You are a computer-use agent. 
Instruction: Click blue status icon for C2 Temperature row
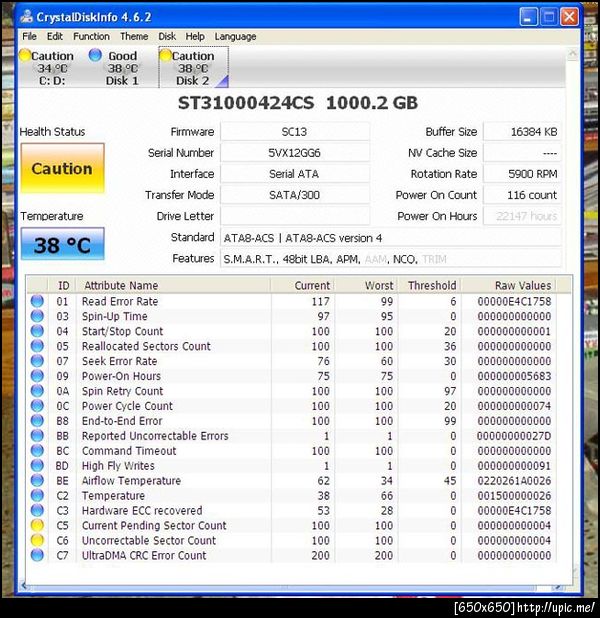pos(37,495)
